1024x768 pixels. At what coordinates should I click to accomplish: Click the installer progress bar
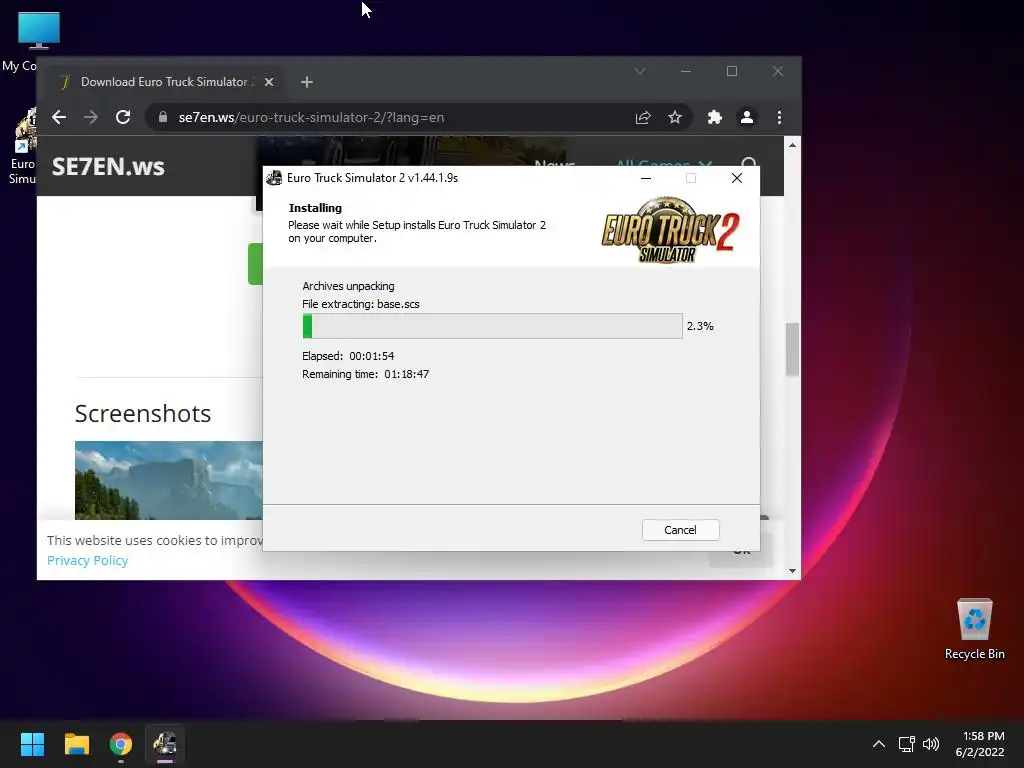[492, 326]
